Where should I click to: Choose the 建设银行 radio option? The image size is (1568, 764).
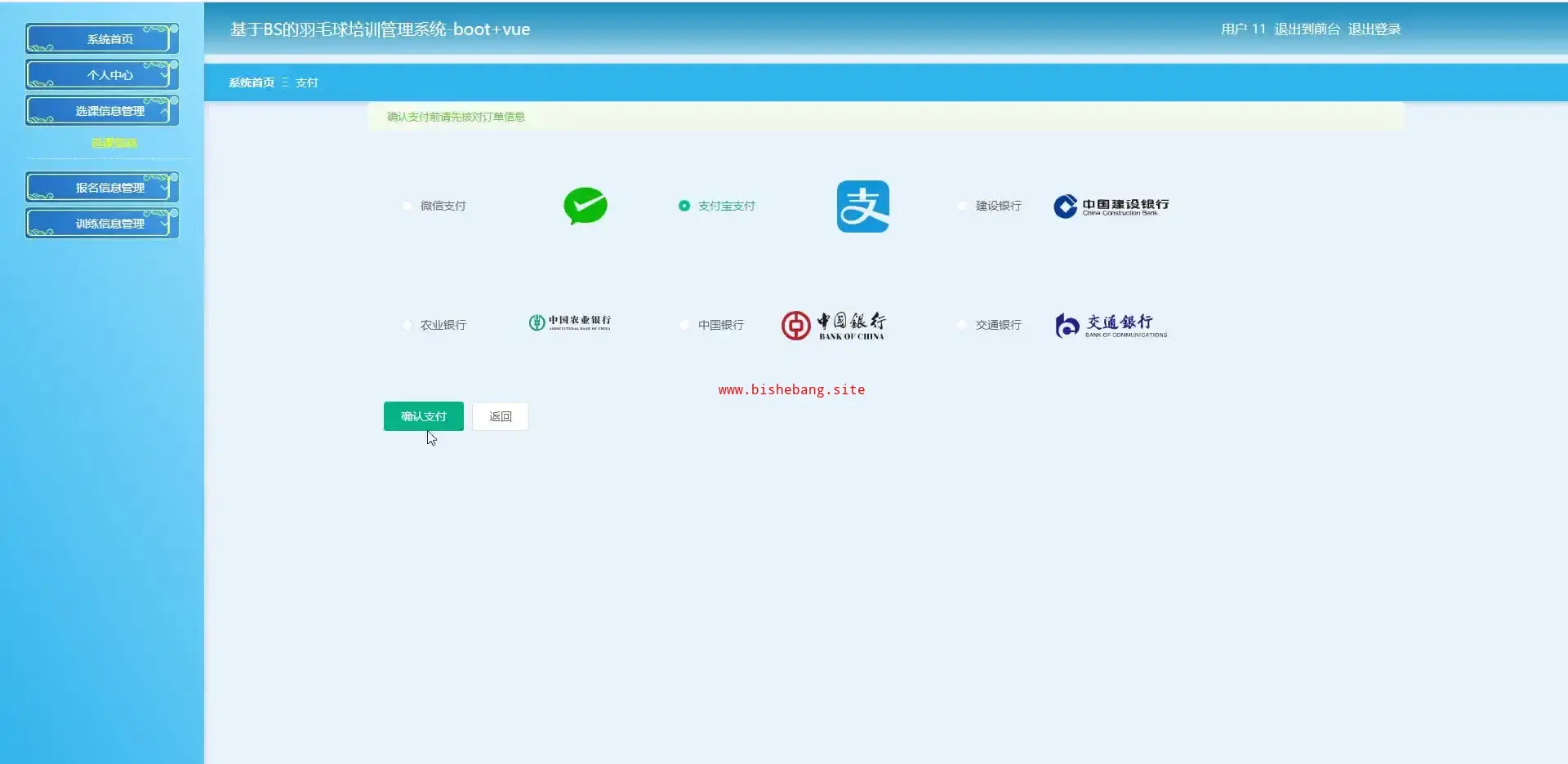tap(962, 206)
